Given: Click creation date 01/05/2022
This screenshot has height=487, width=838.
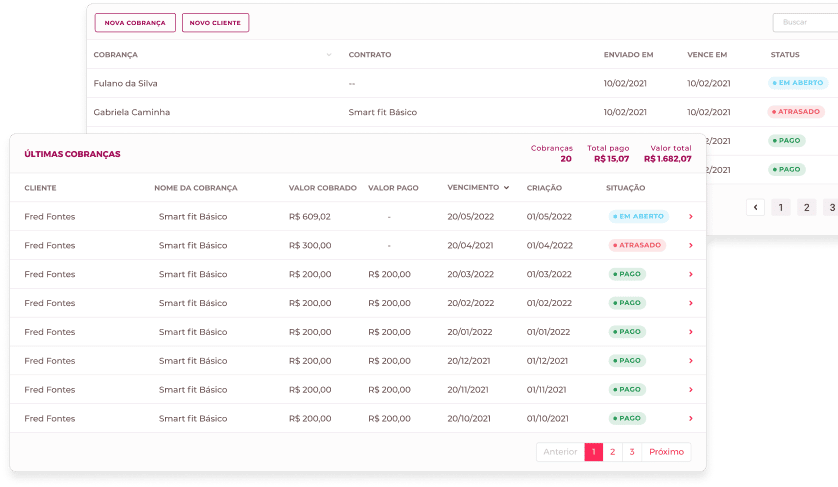Looking at the screenshot, I should coord(549,217).
